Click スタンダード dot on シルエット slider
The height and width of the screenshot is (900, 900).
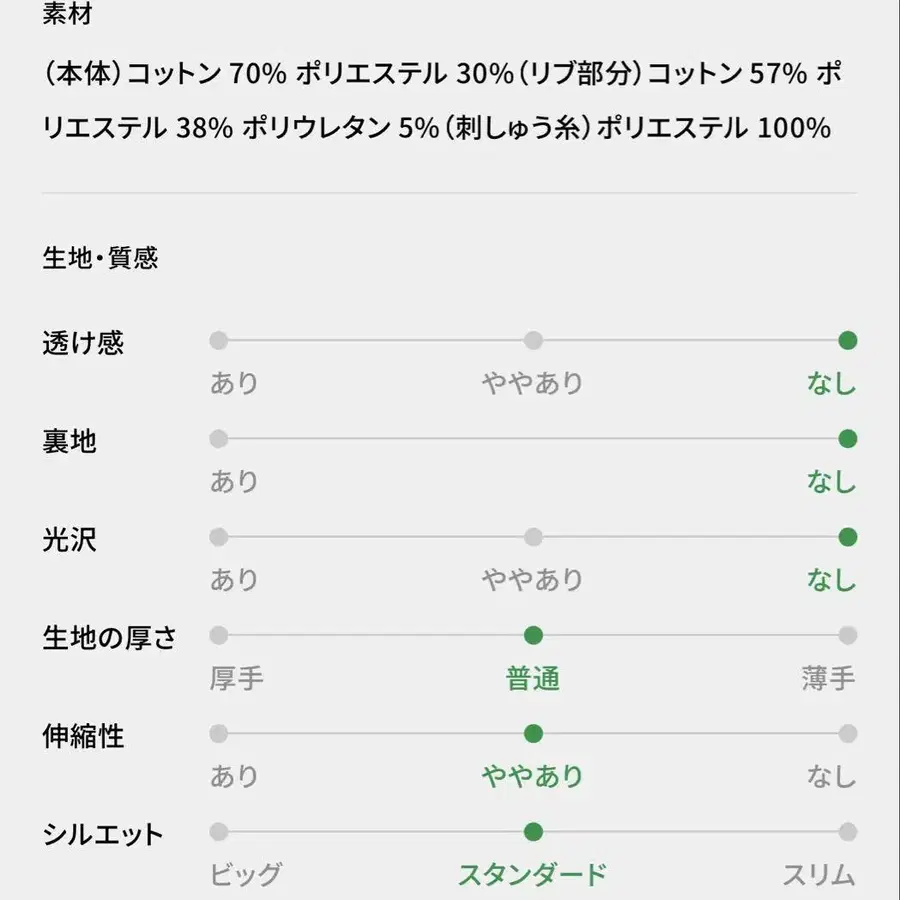pyautogui.click(x=533, y=832)
